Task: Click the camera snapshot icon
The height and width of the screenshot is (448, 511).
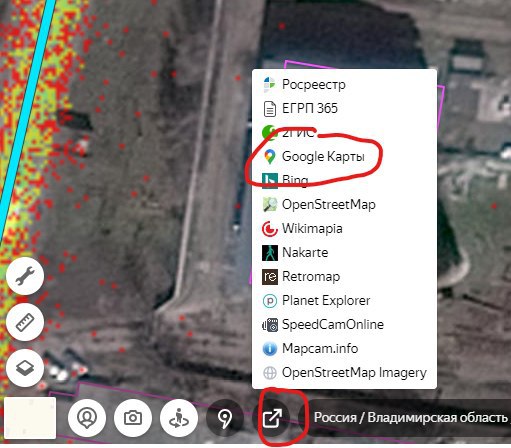Action: pos(133,418)
